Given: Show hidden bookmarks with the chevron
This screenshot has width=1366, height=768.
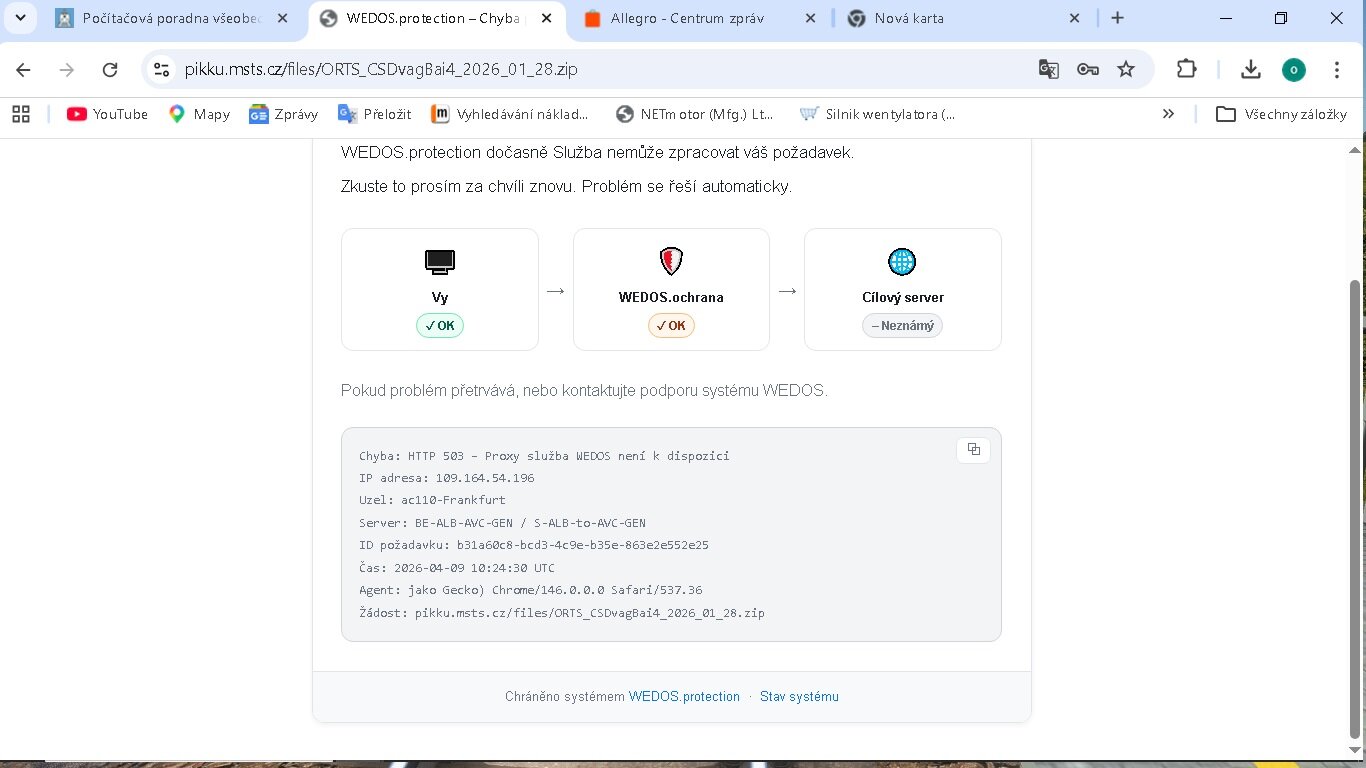Looking at the screenshot, I should pyautogui.click(x=1168, y=114).
